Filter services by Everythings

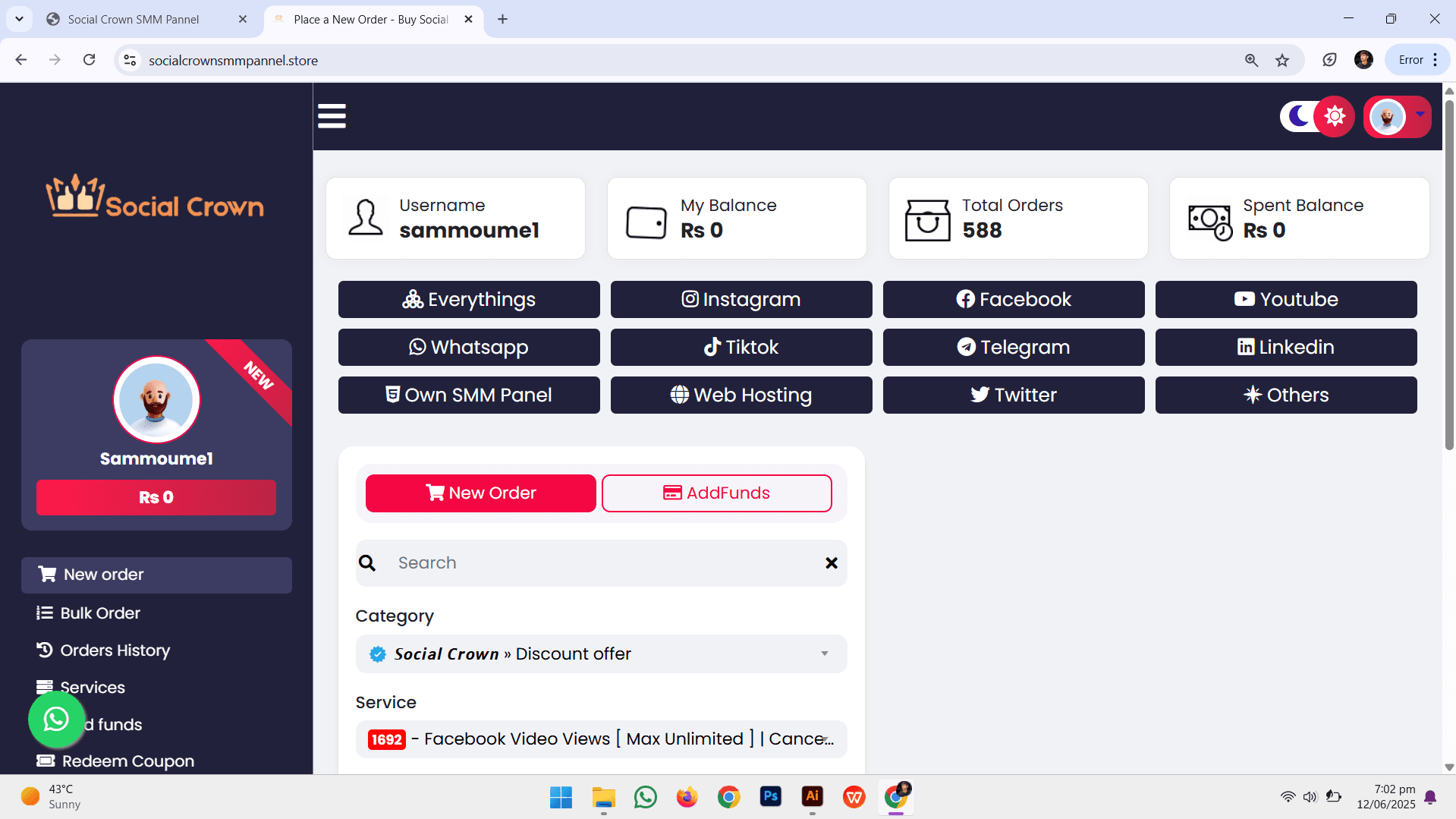coord(469,299)
